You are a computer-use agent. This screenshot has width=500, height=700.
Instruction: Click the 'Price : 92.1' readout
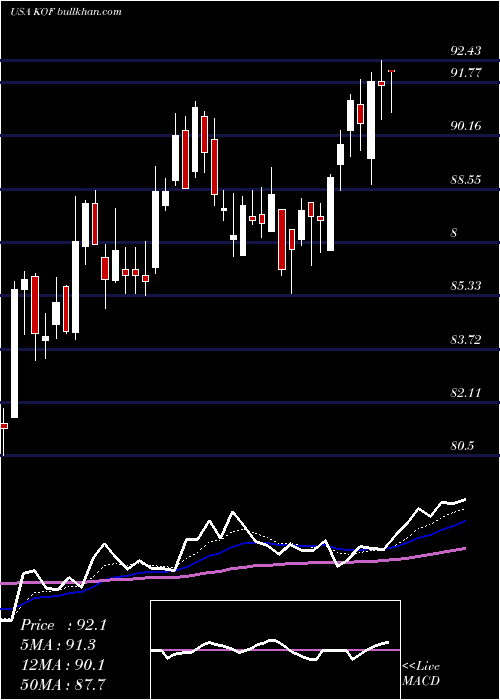[x=63, y=625]
